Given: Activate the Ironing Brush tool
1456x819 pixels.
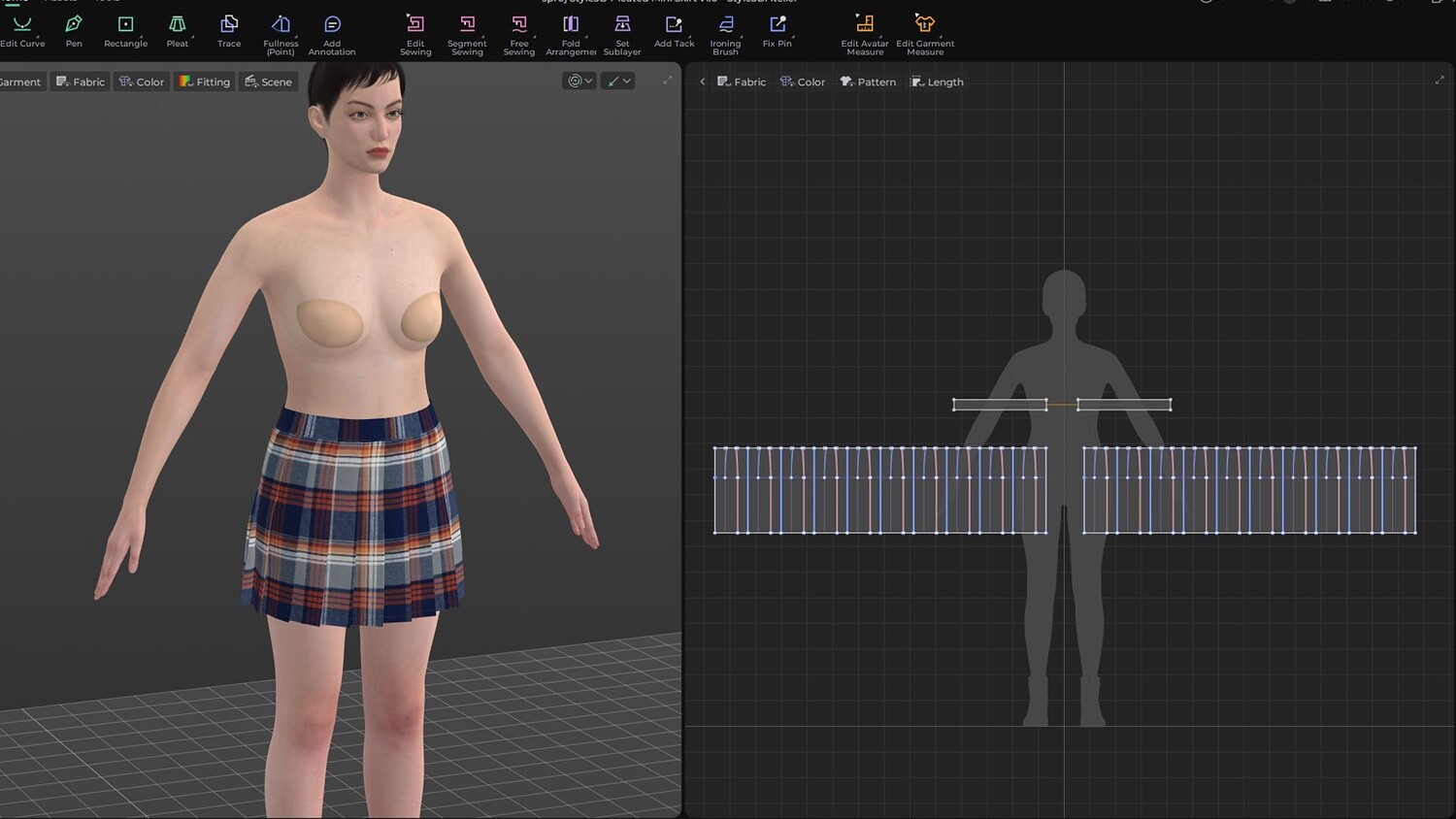Looking at the screenshot, I should [726, 35].
